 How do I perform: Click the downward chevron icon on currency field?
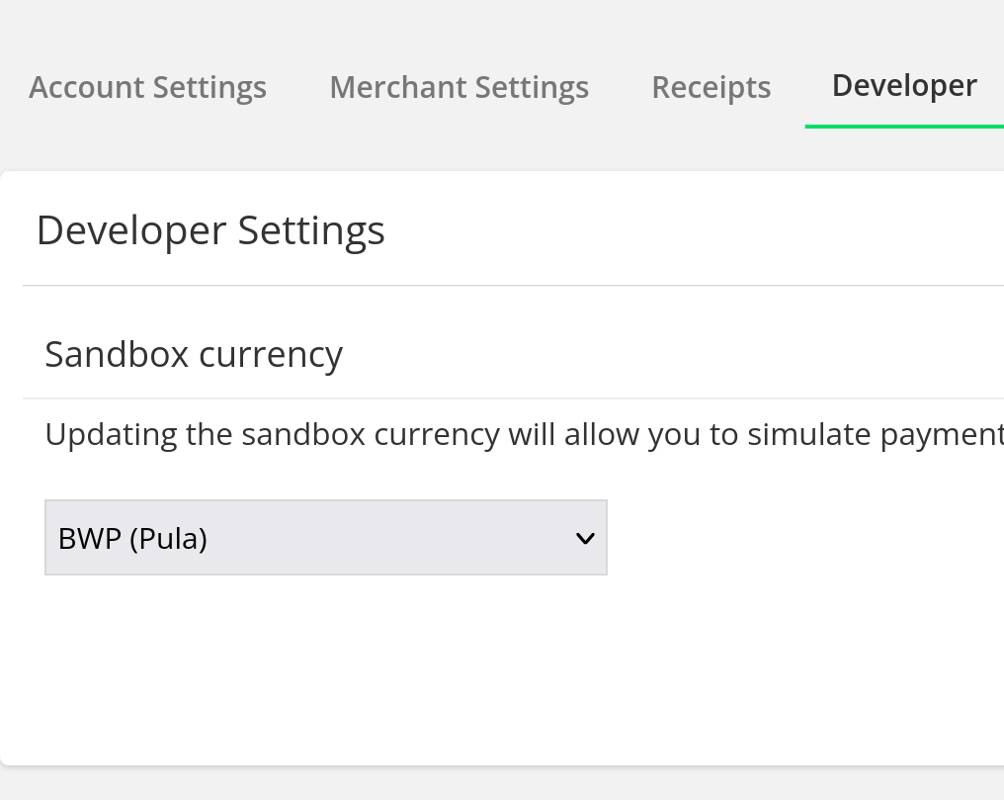click(584, 537)
